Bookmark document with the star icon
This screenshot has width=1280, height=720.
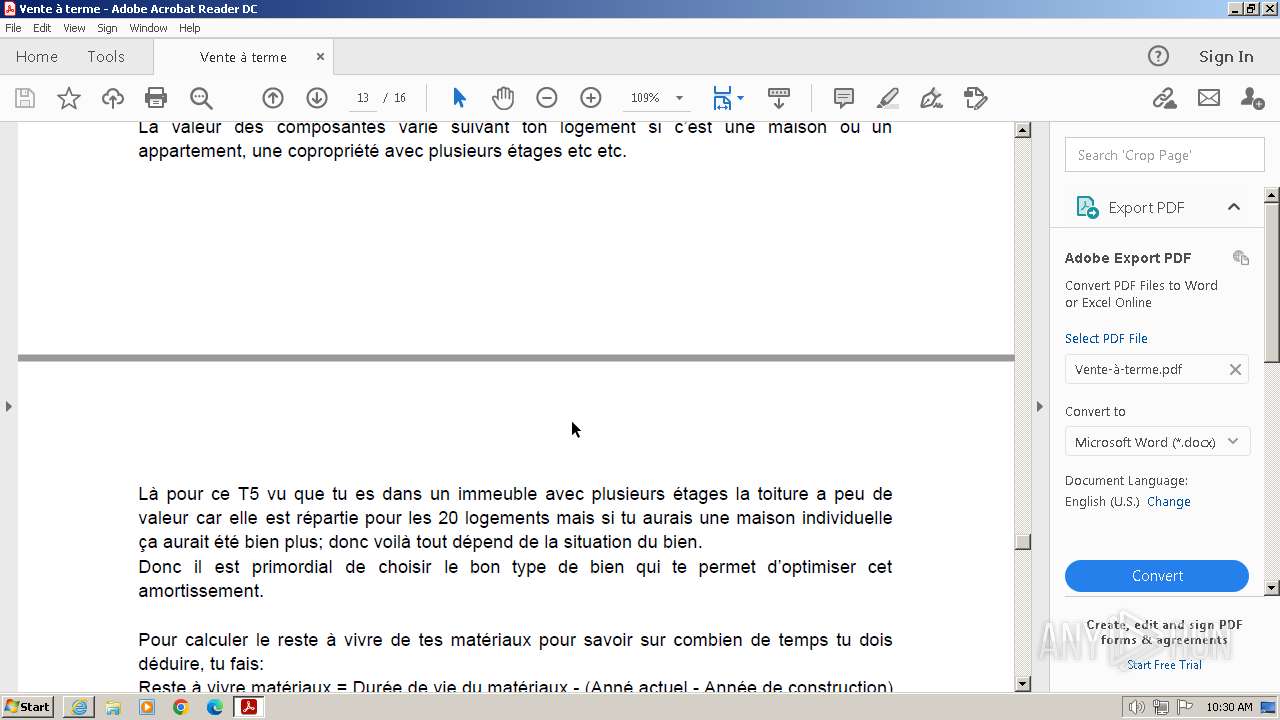point(69,98)
